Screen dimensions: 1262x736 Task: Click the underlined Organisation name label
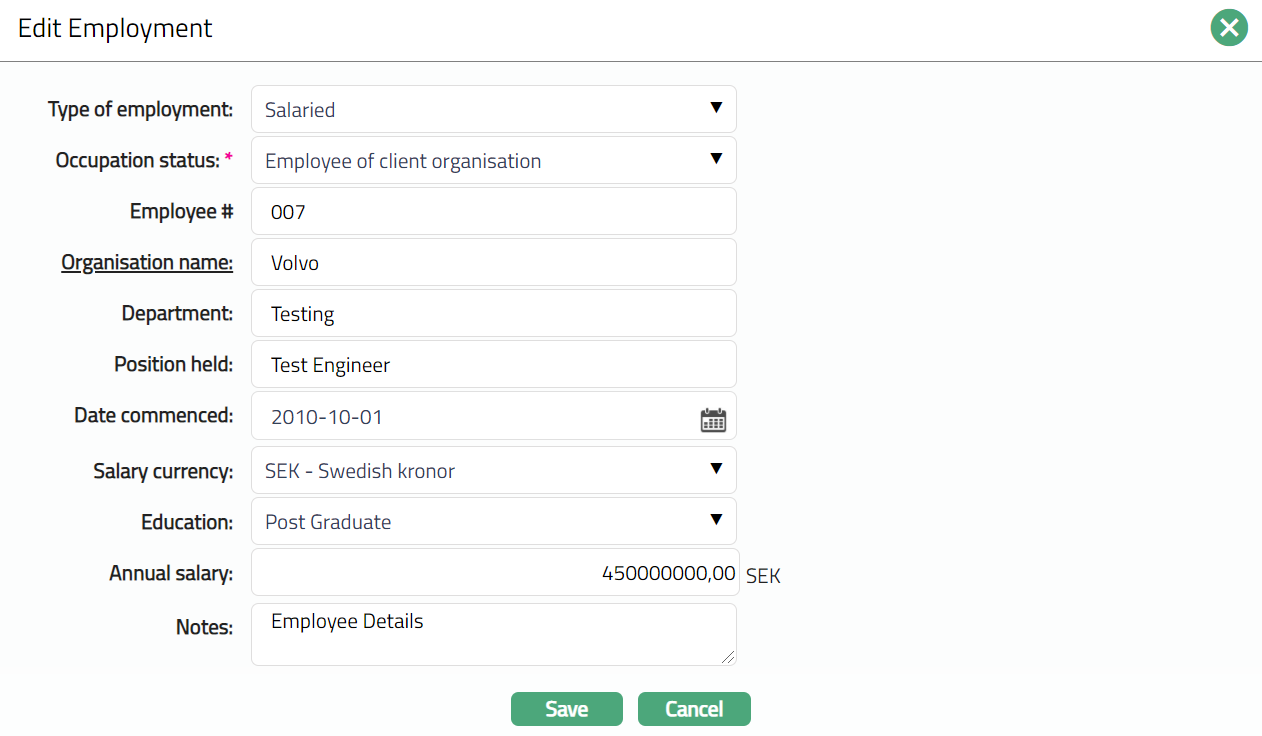[147, 262]
